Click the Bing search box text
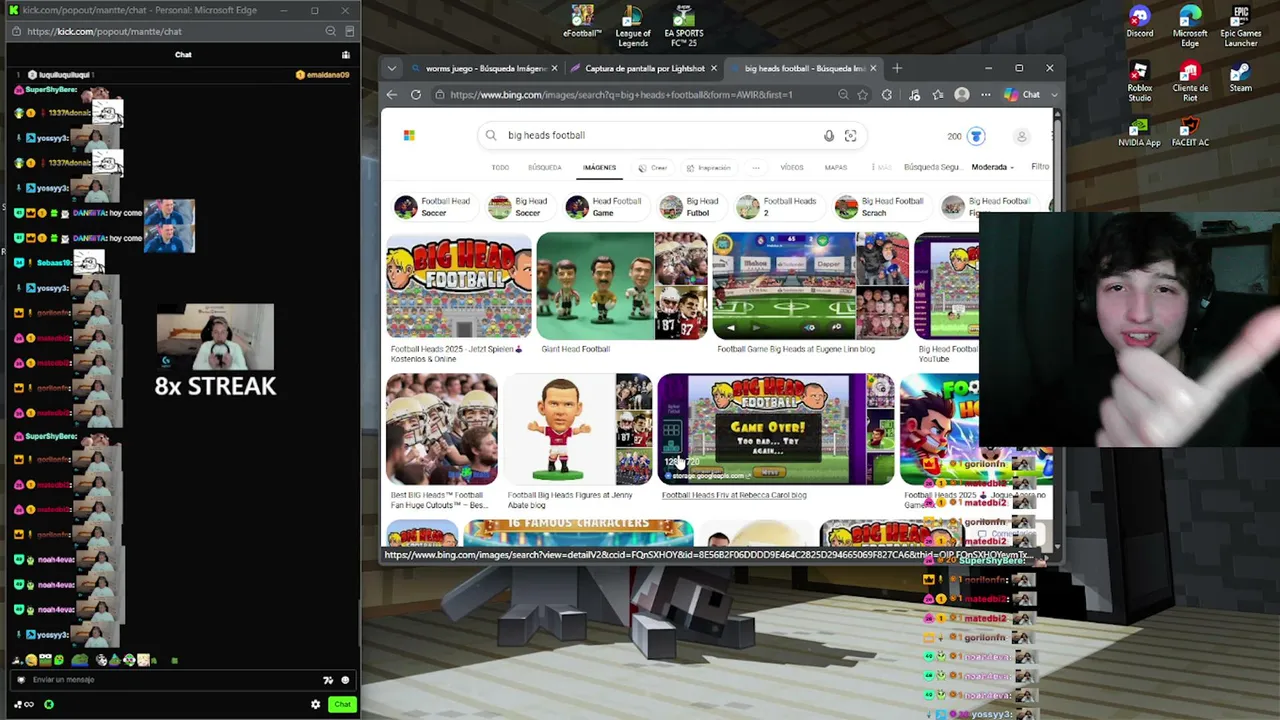 pyautogui.click(x=546, y=135)
